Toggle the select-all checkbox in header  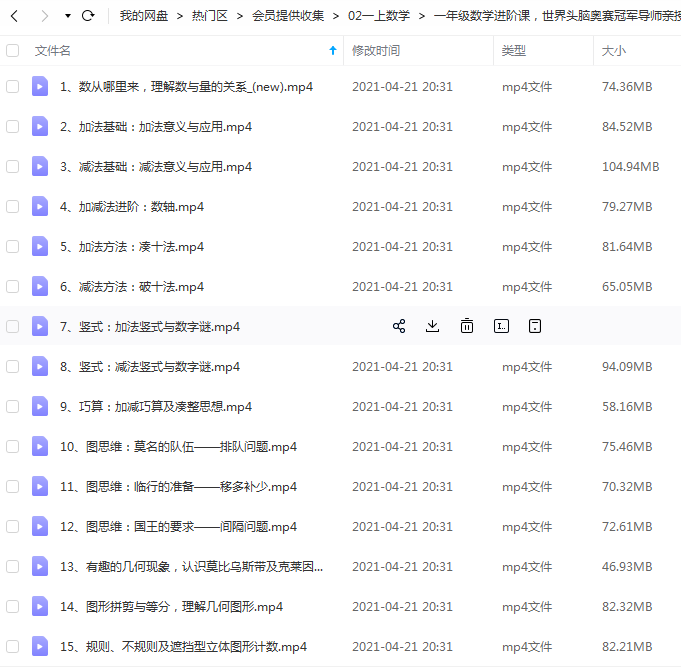(13, 50)
